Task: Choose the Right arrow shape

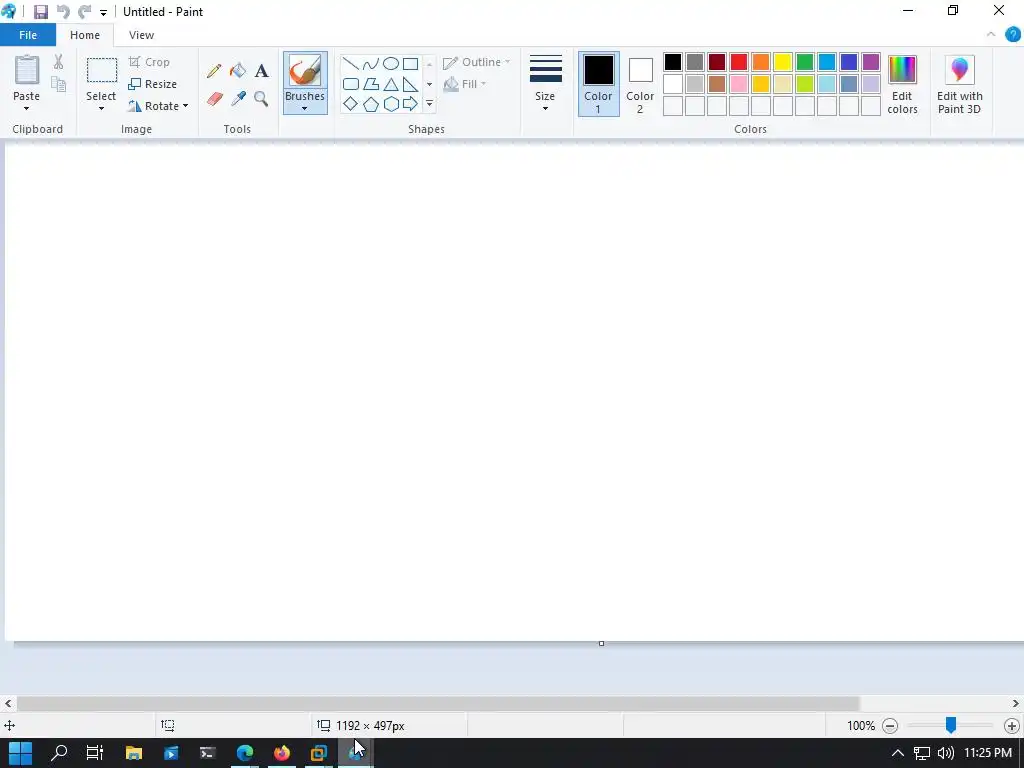Action: (411, 104)
